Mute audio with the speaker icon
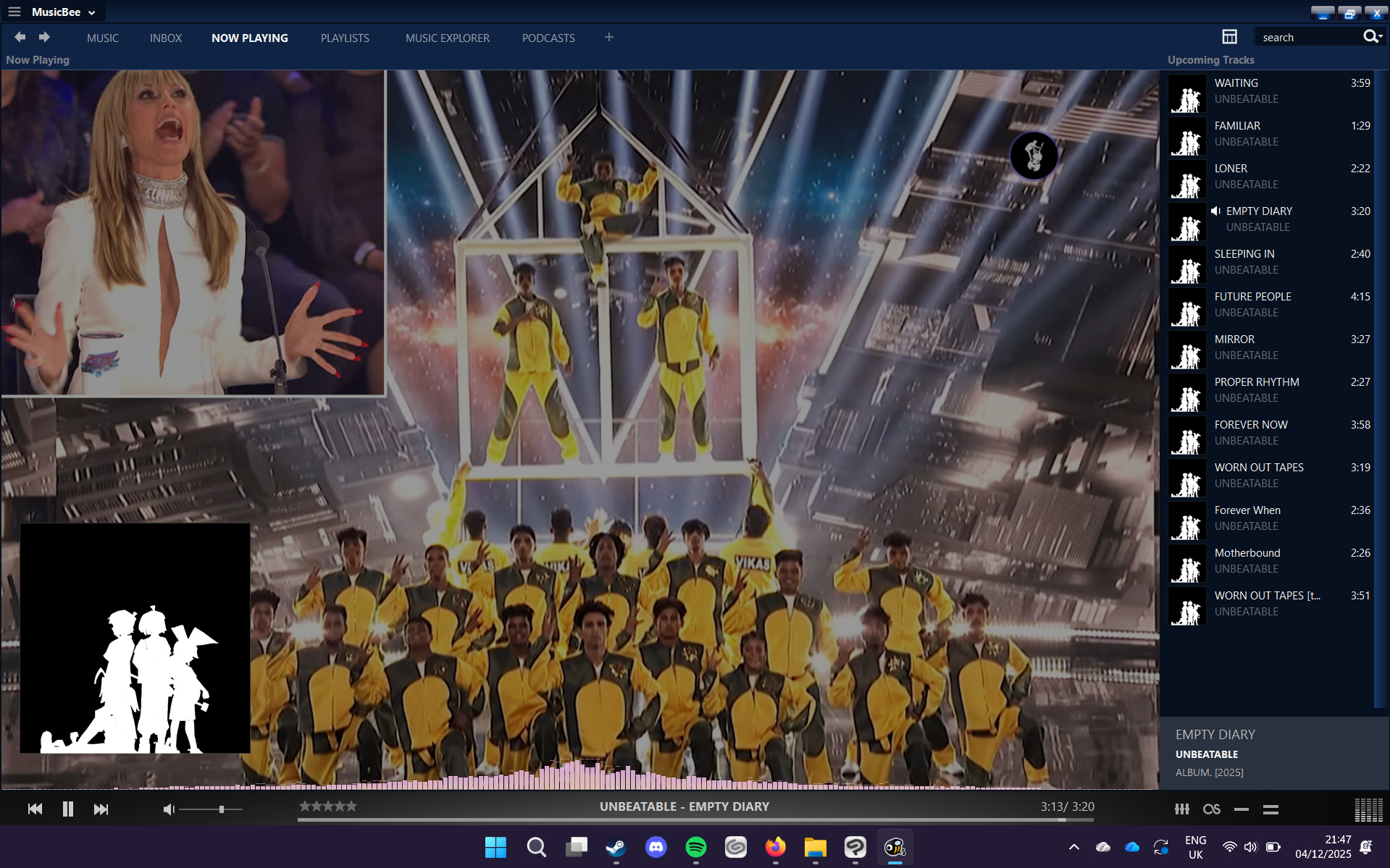Viewport: 1390px width, 868px height. (x=168, y=809)
